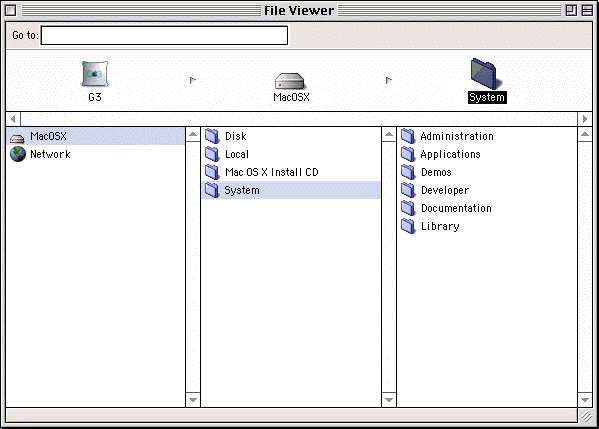
Task: Select the G3 computer icon in path bar
Action: (95, 74)
